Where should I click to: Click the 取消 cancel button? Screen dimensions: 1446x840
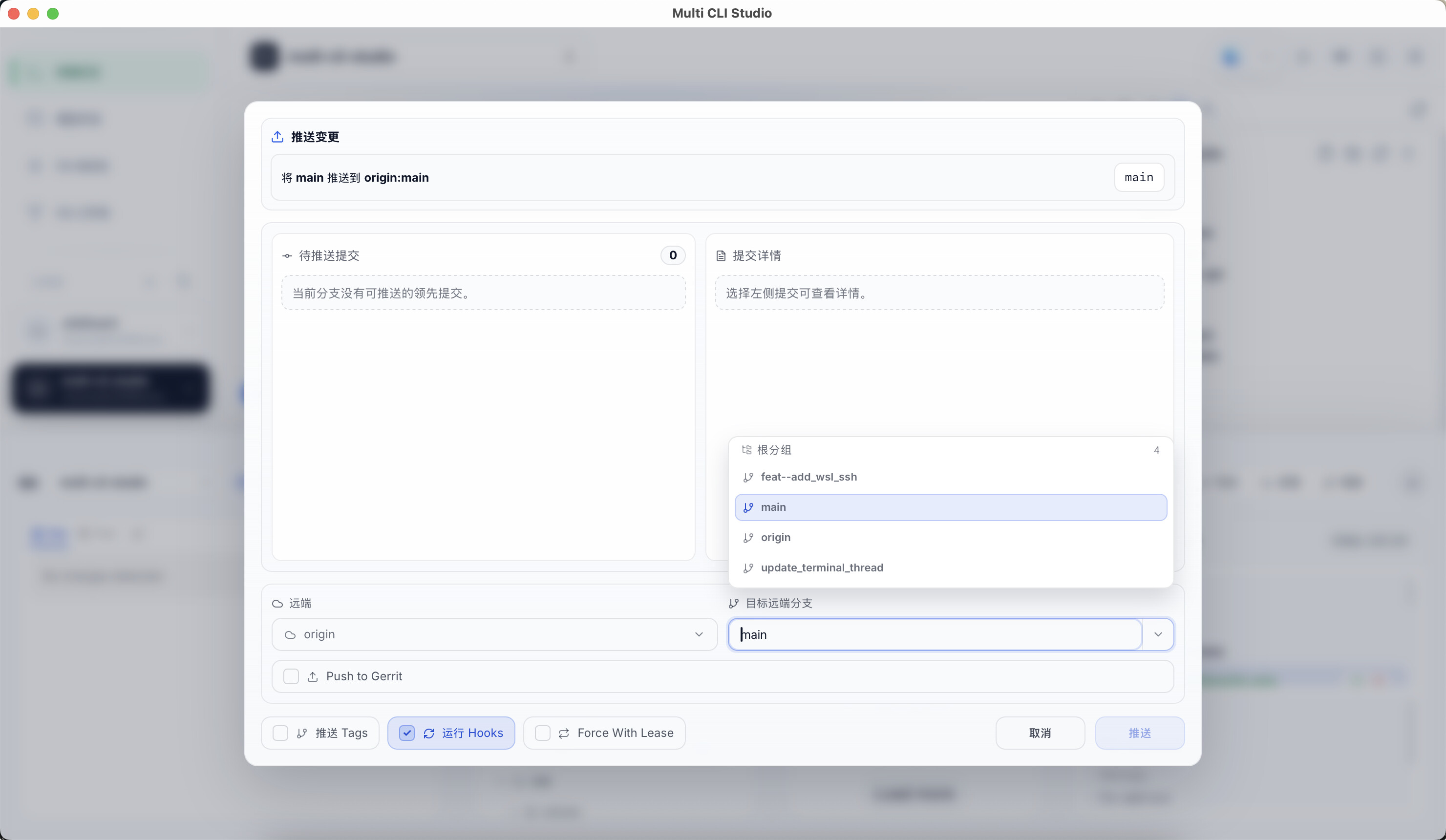1040,733
